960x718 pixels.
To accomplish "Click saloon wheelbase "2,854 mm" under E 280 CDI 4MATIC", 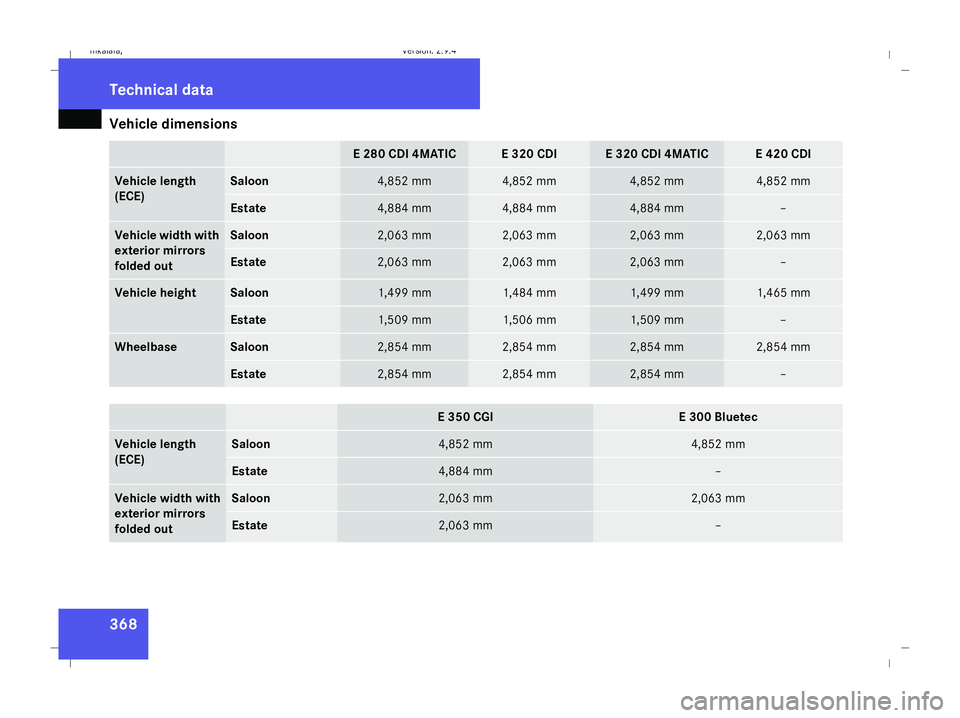I will pos(404,346).
